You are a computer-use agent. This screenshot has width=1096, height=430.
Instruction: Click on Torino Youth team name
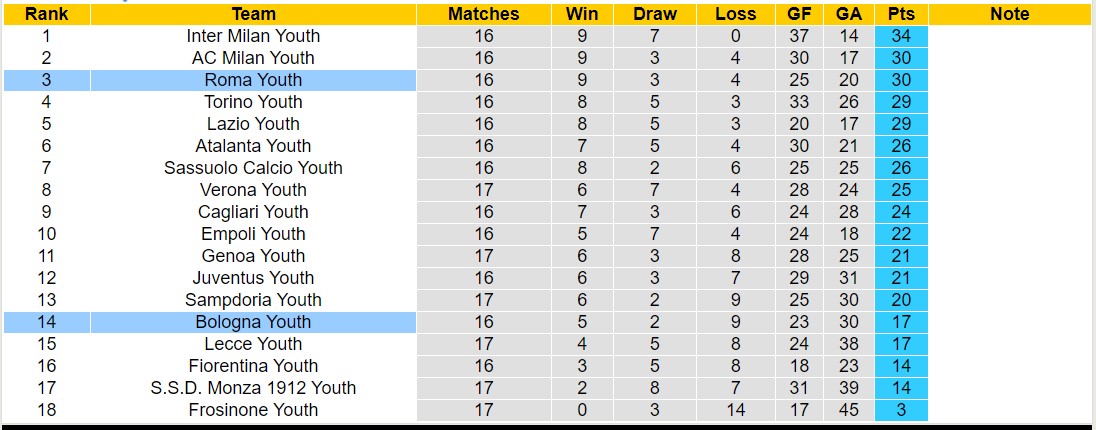click(253, 102)
